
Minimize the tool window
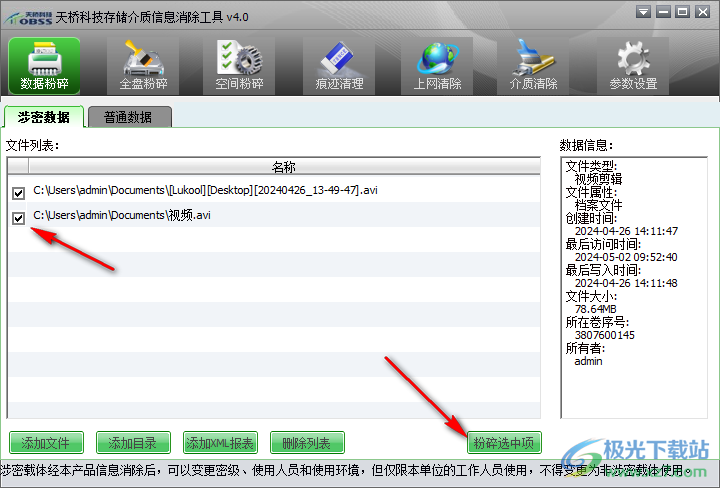[663, 12]
